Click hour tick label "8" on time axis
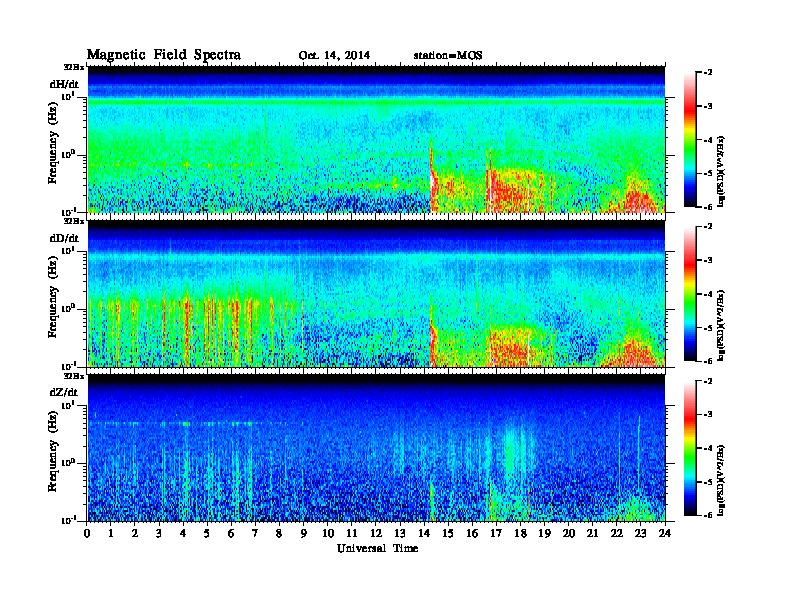 279,534
